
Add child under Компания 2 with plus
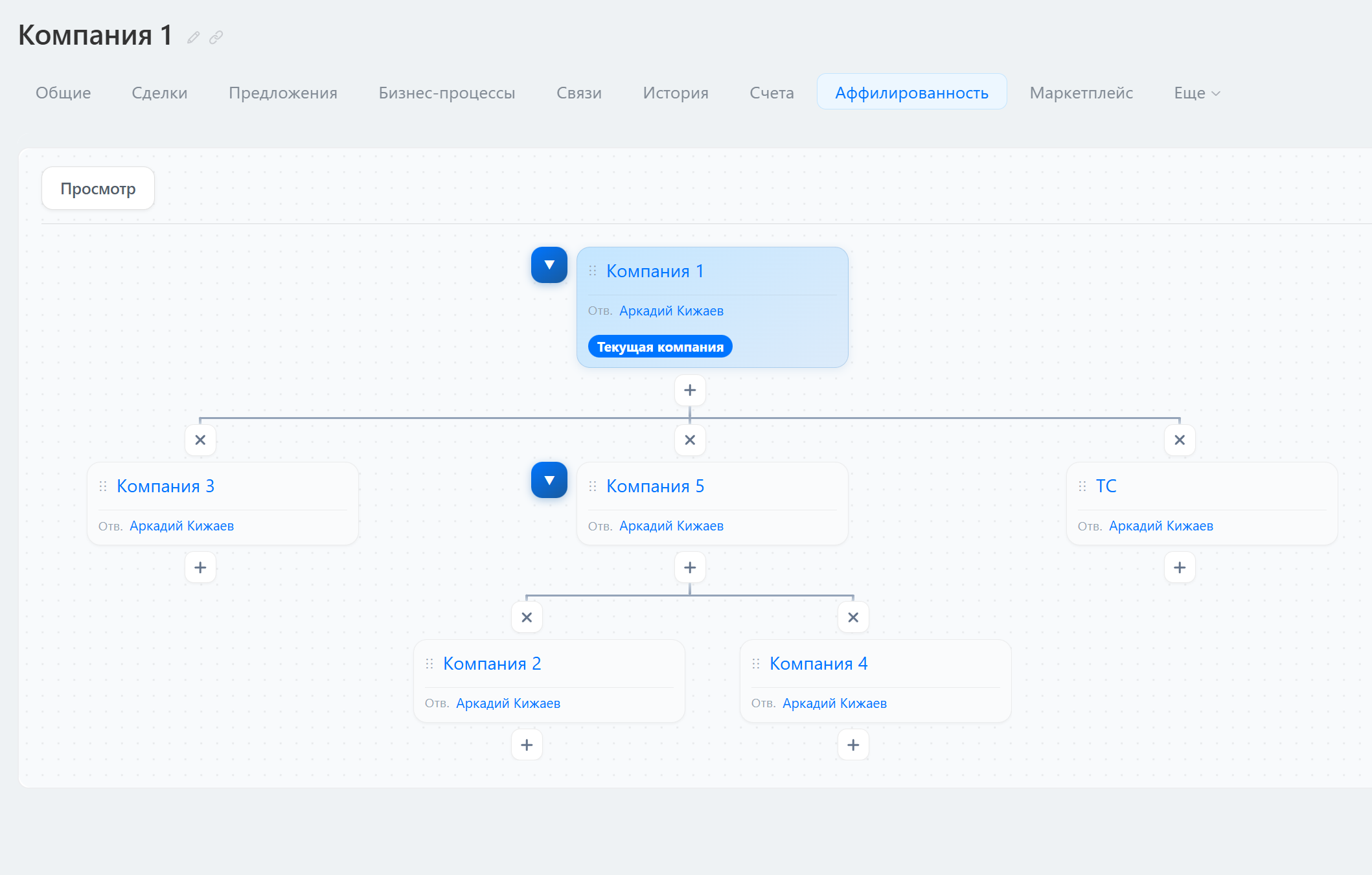[x=527, y=745]
